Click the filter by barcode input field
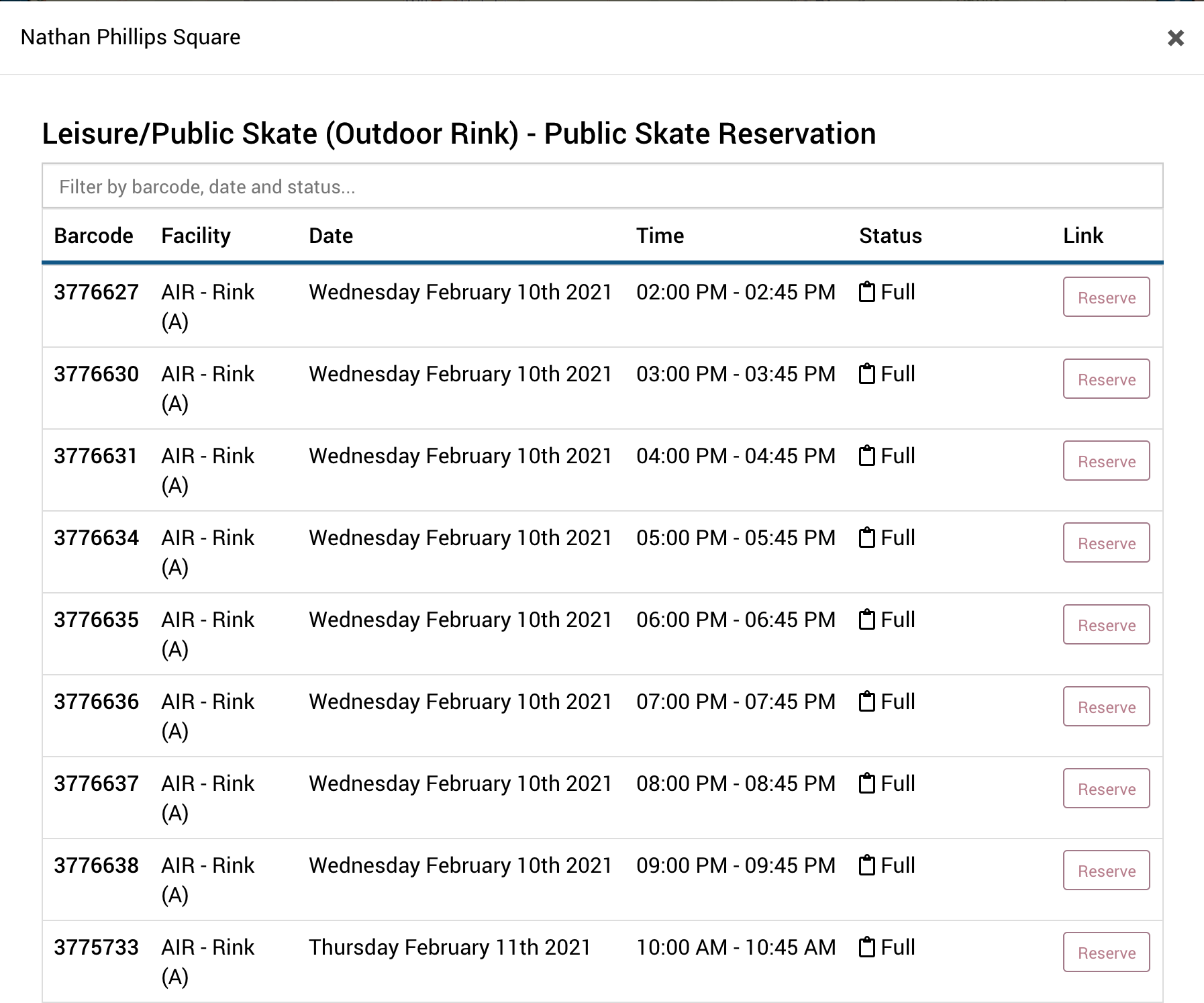1204x1003 pixels. click(602, 186)
